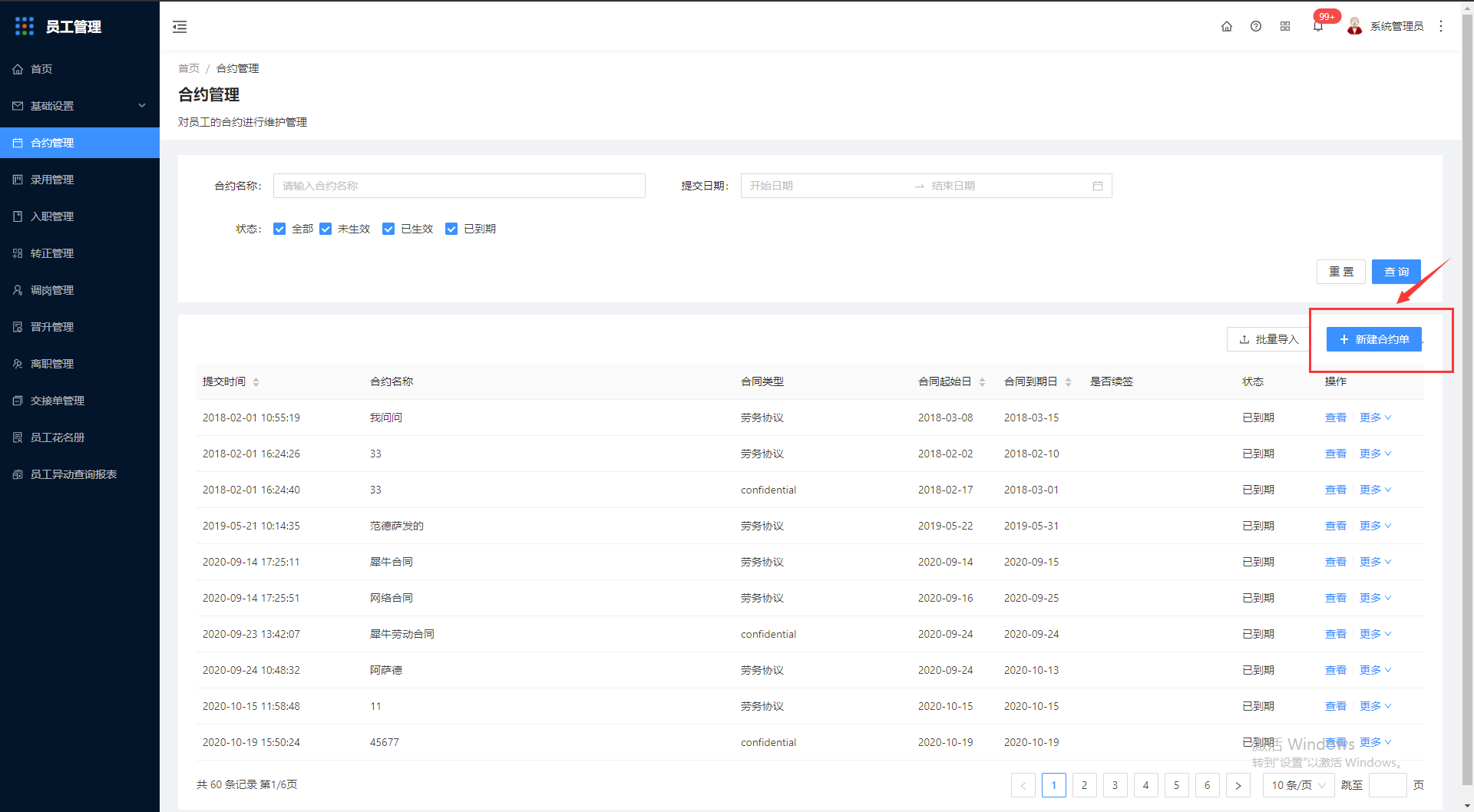Open 更多 dropdown for 范德萨发的 row
Image resolution: width=1474 pixels, height=812 pixels.
coord(1375,526)
